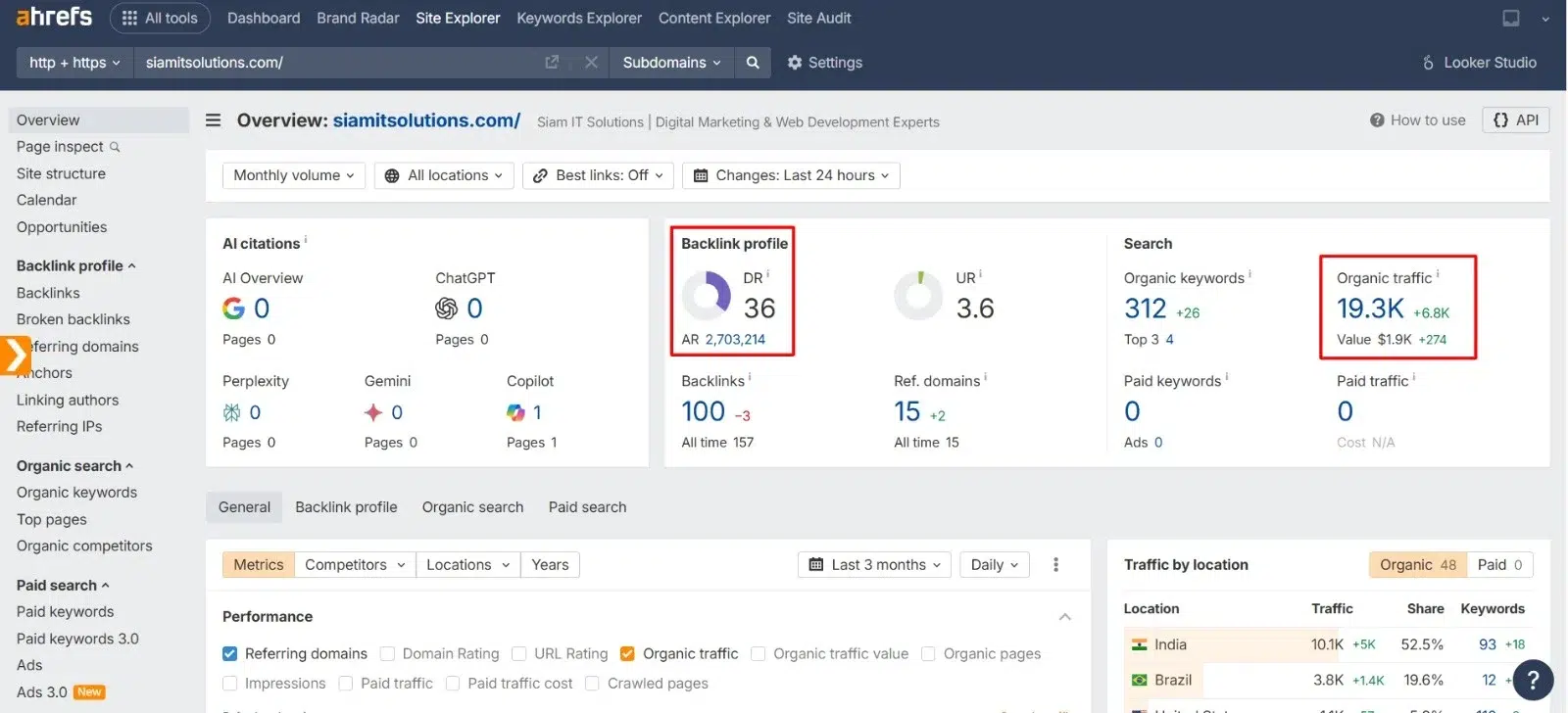The width and height of the screenshot is (1568, 713).
Task: Clear the URL with the X icon
Action: coord(591,63)
